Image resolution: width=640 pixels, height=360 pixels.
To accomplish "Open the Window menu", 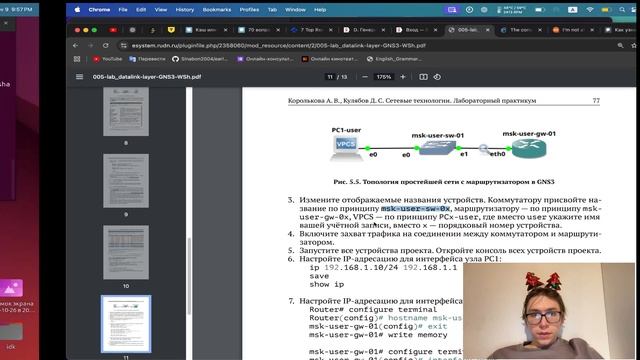I will click(x=295, y=9).
